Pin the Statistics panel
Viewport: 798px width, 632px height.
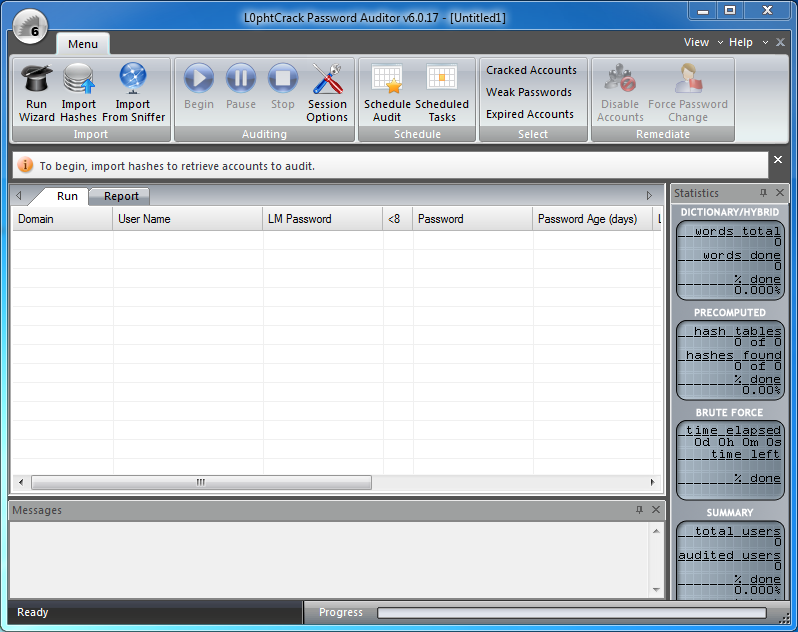tap(763, 193)
